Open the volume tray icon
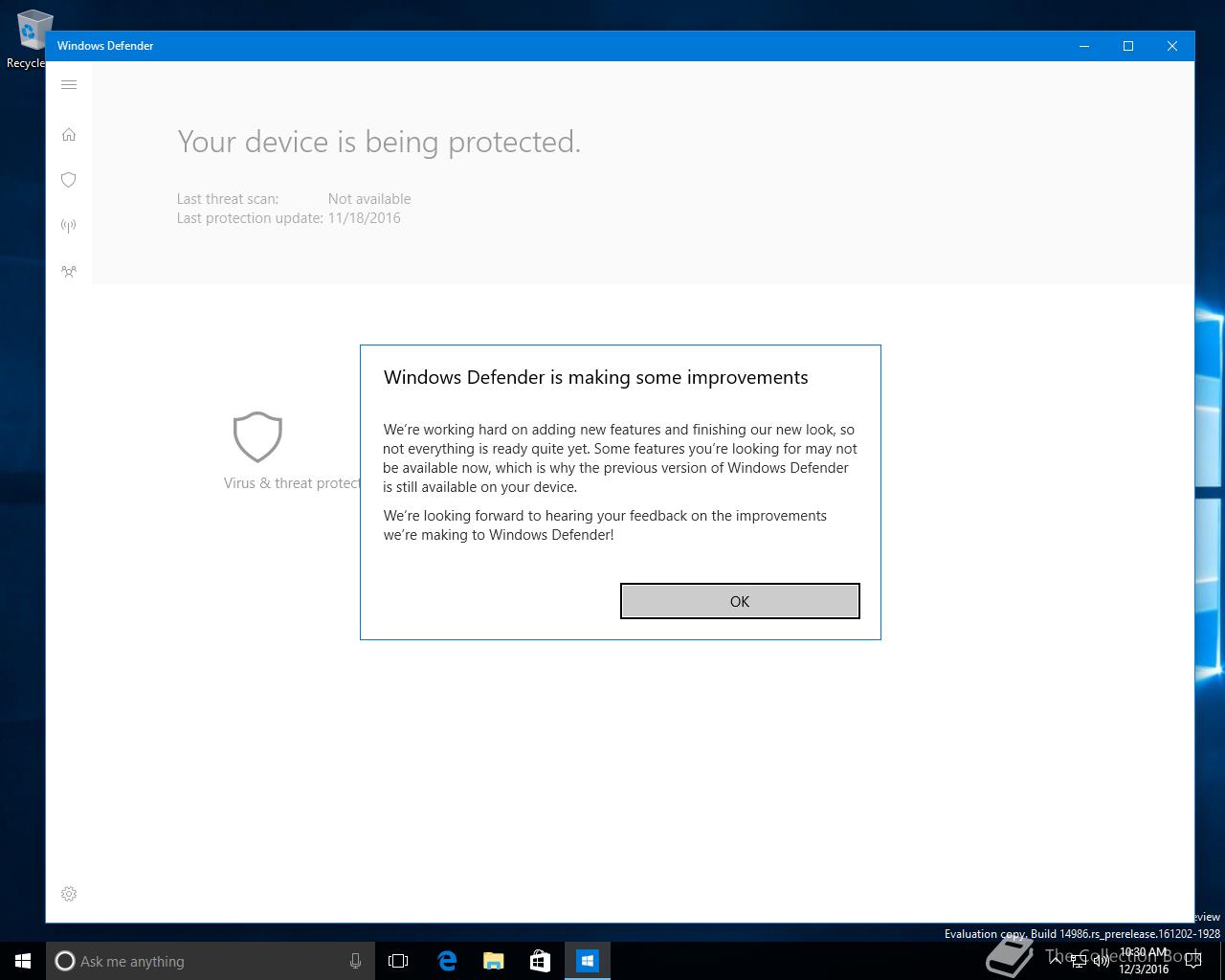Viewport: 1225px width, 980px height. [x=1102, y=961]
